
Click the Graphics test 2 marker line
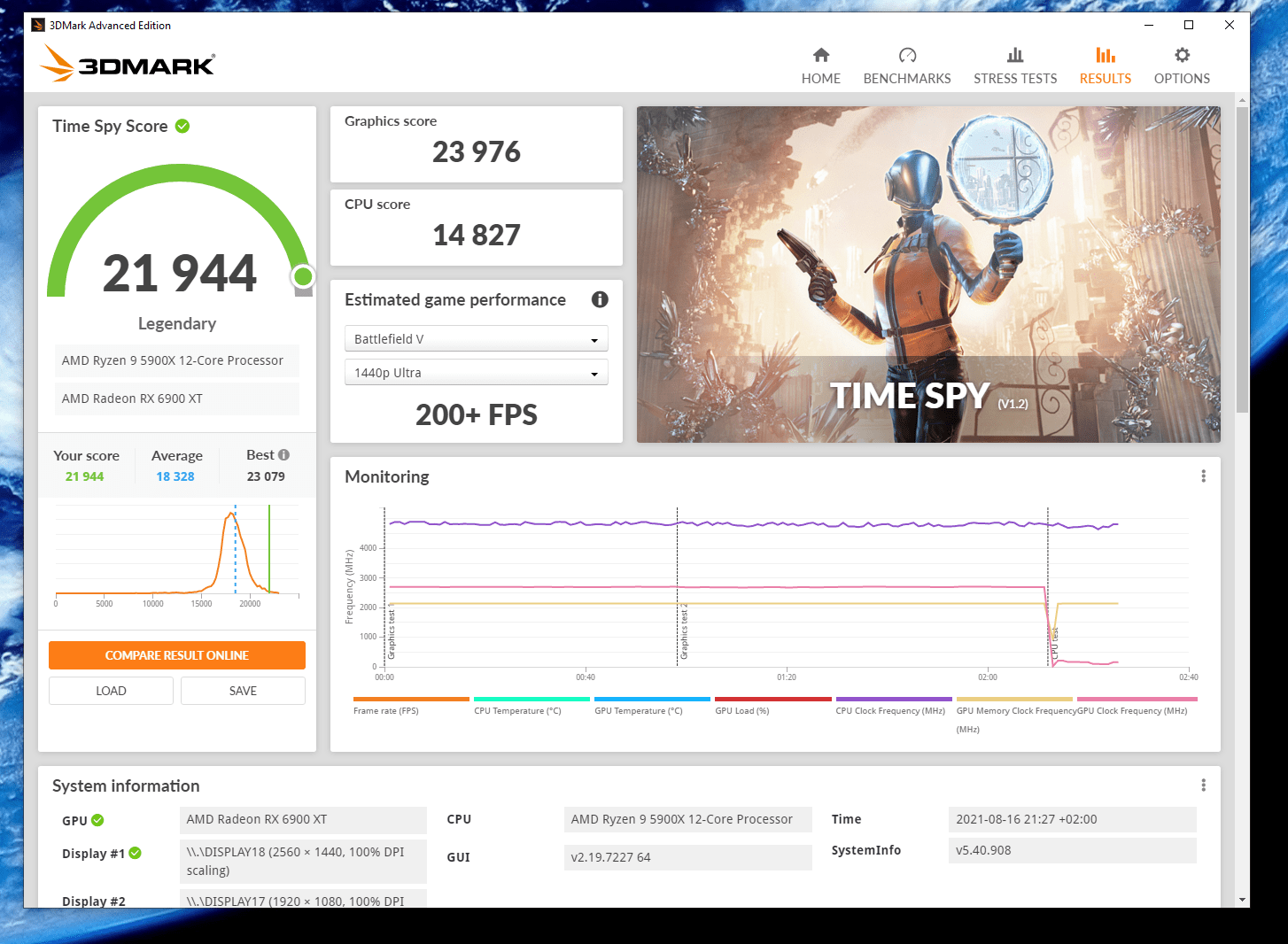click(678, 586)
